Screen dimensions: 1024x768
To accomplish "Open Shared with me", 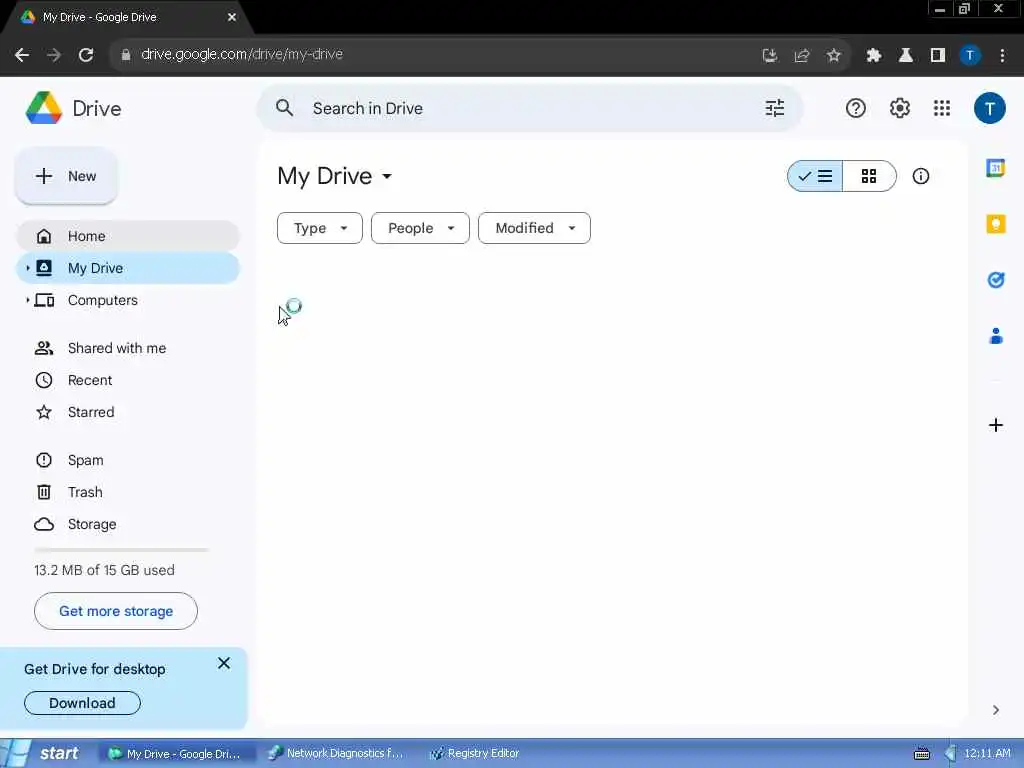I will (x=128, y=348).
